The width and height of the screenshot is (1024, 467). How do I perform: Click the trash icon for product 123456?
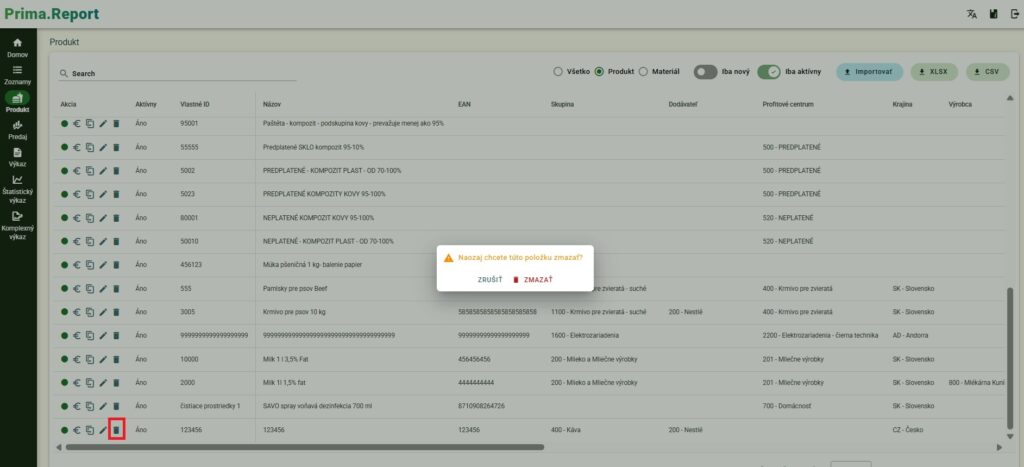tap(116, 430)
